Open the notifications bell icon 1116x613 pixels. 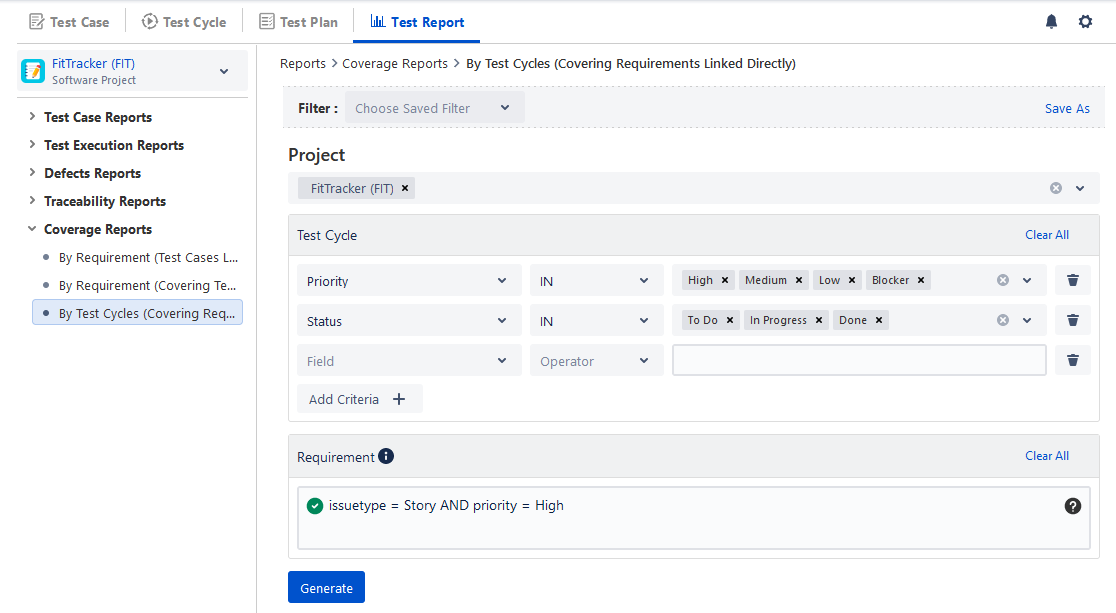[1051, 21]
